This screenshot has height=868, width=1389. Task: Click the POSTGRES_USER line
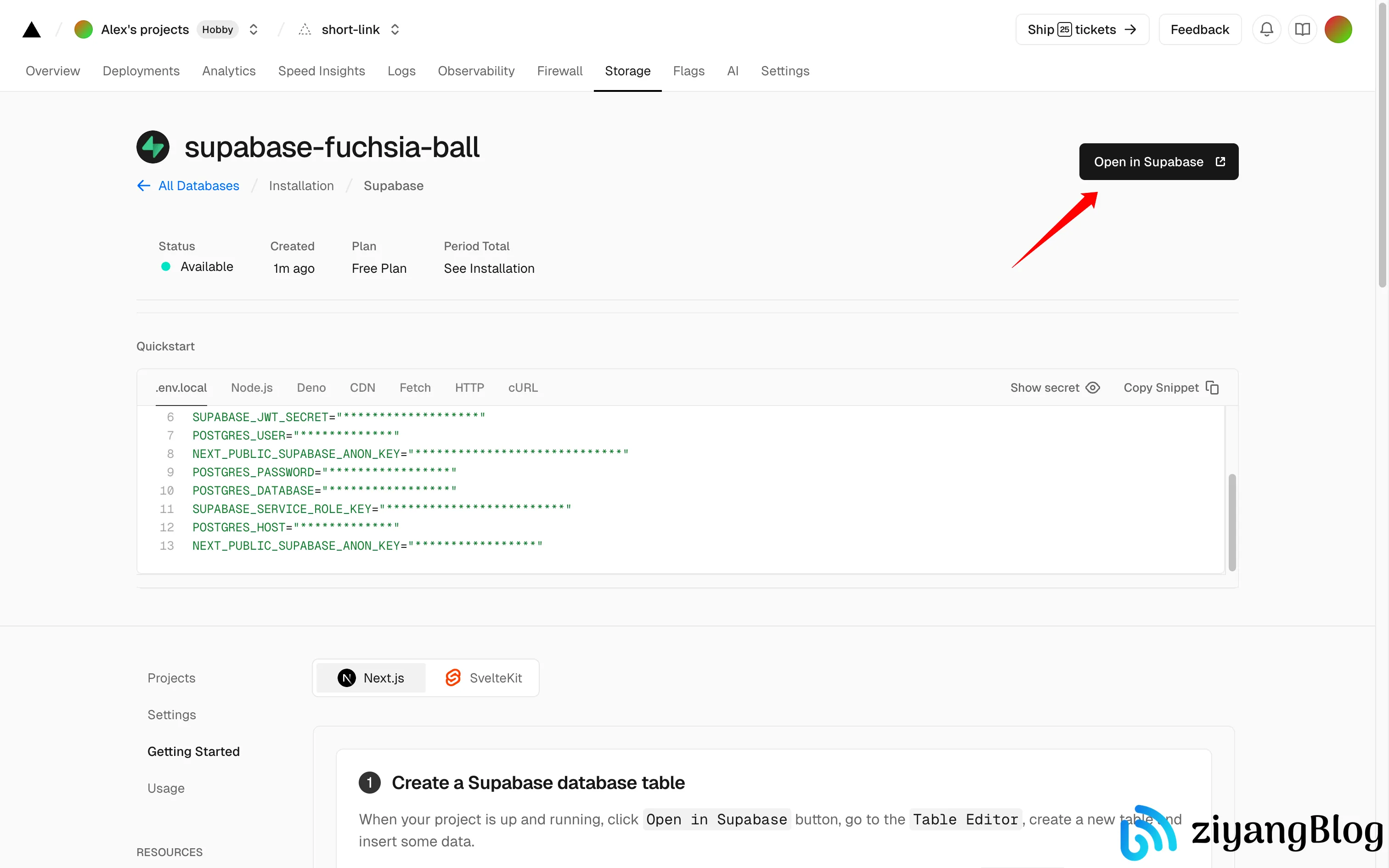point(296,436)
